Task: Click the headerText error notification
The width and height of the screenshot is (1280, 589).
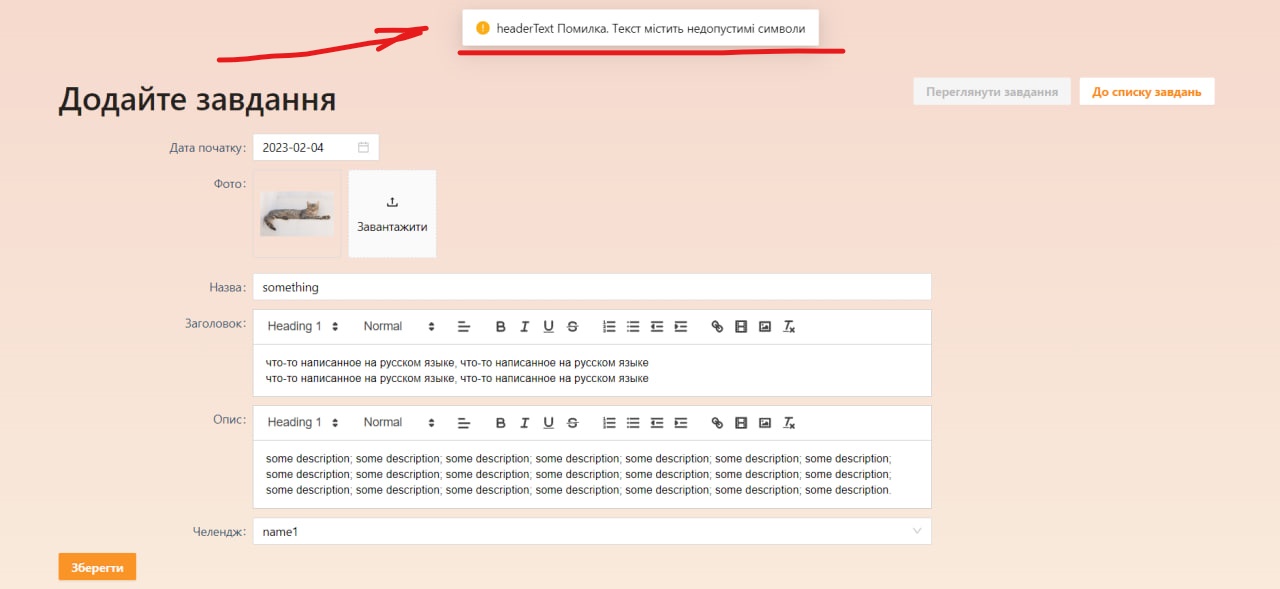Action: [x=641, y=28]
